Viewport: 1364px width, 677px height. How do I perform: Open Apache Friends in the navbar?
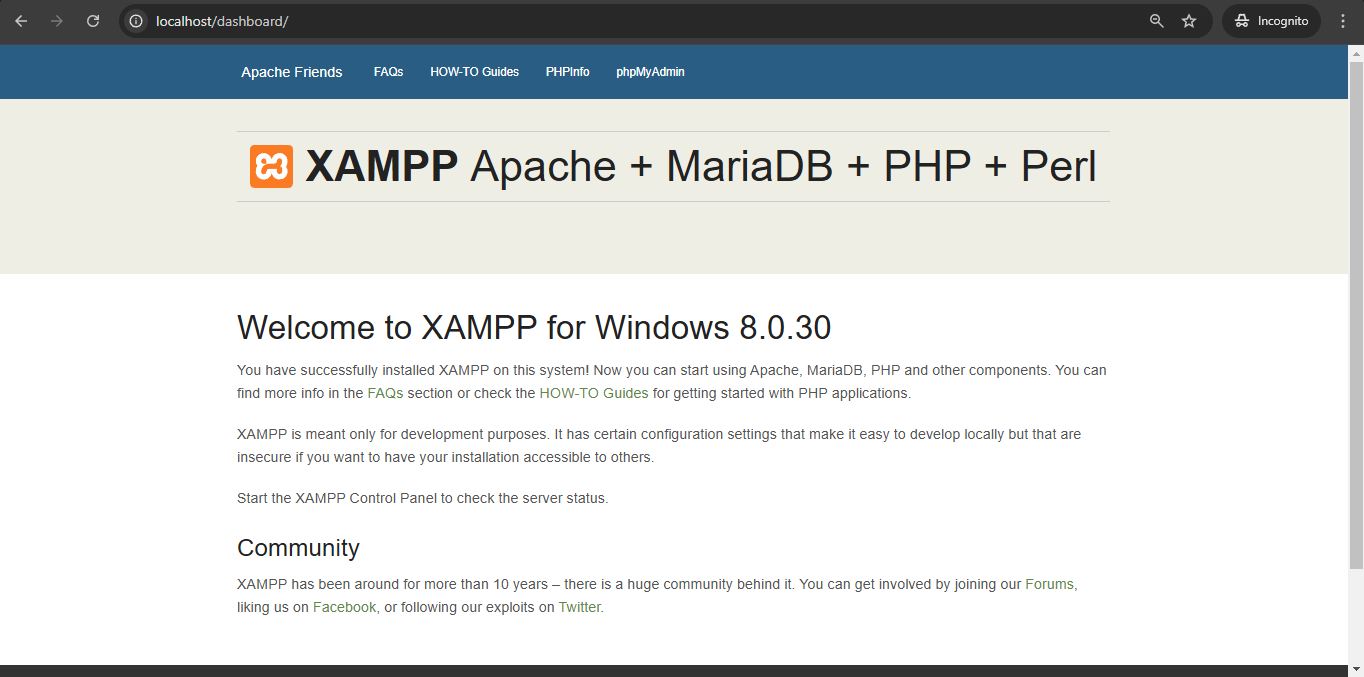(292, 72)
